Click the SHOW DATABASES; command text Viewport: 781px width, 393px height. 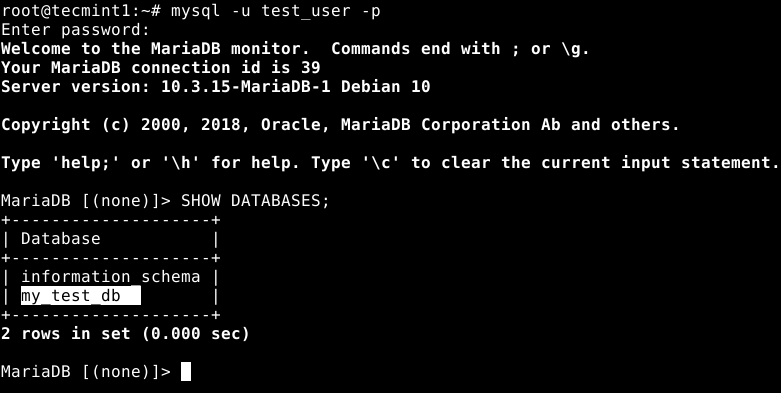pyautogui.click(x=255, y=200)
